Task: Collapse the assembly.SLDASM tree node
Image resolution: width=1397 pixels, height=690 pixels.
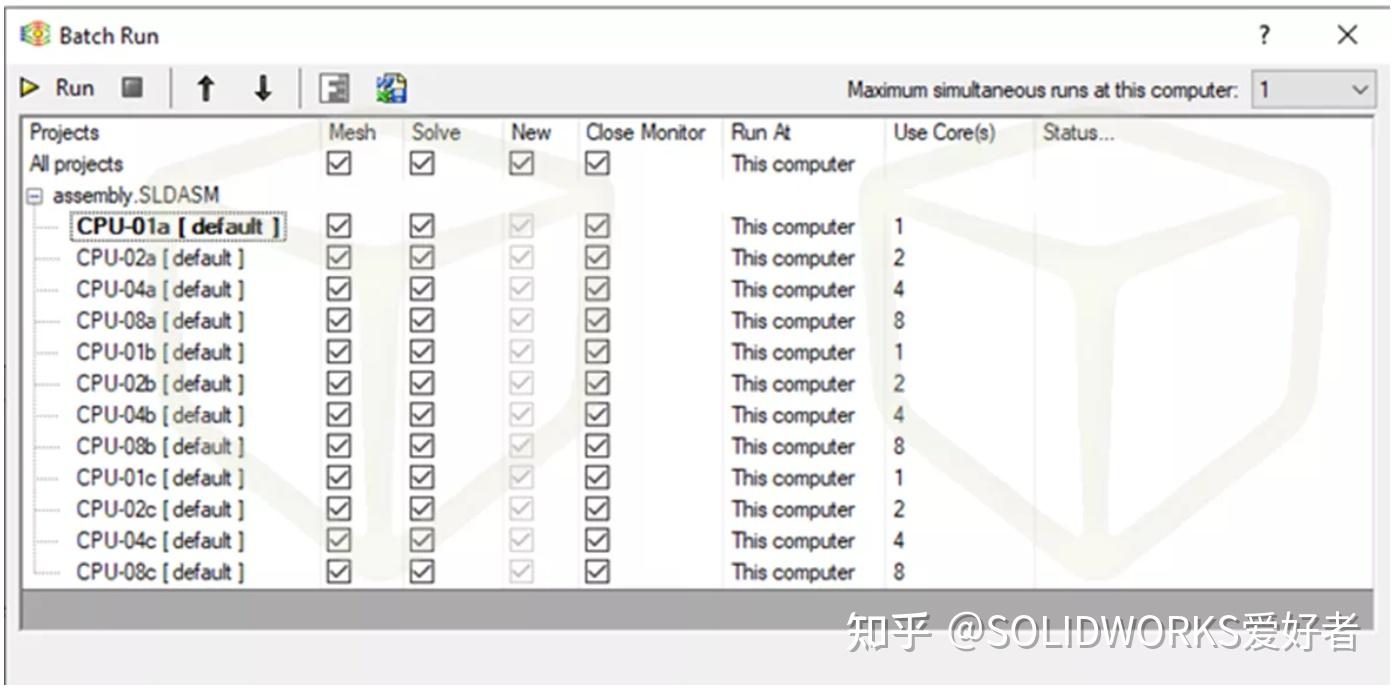Action: (34, 194)
